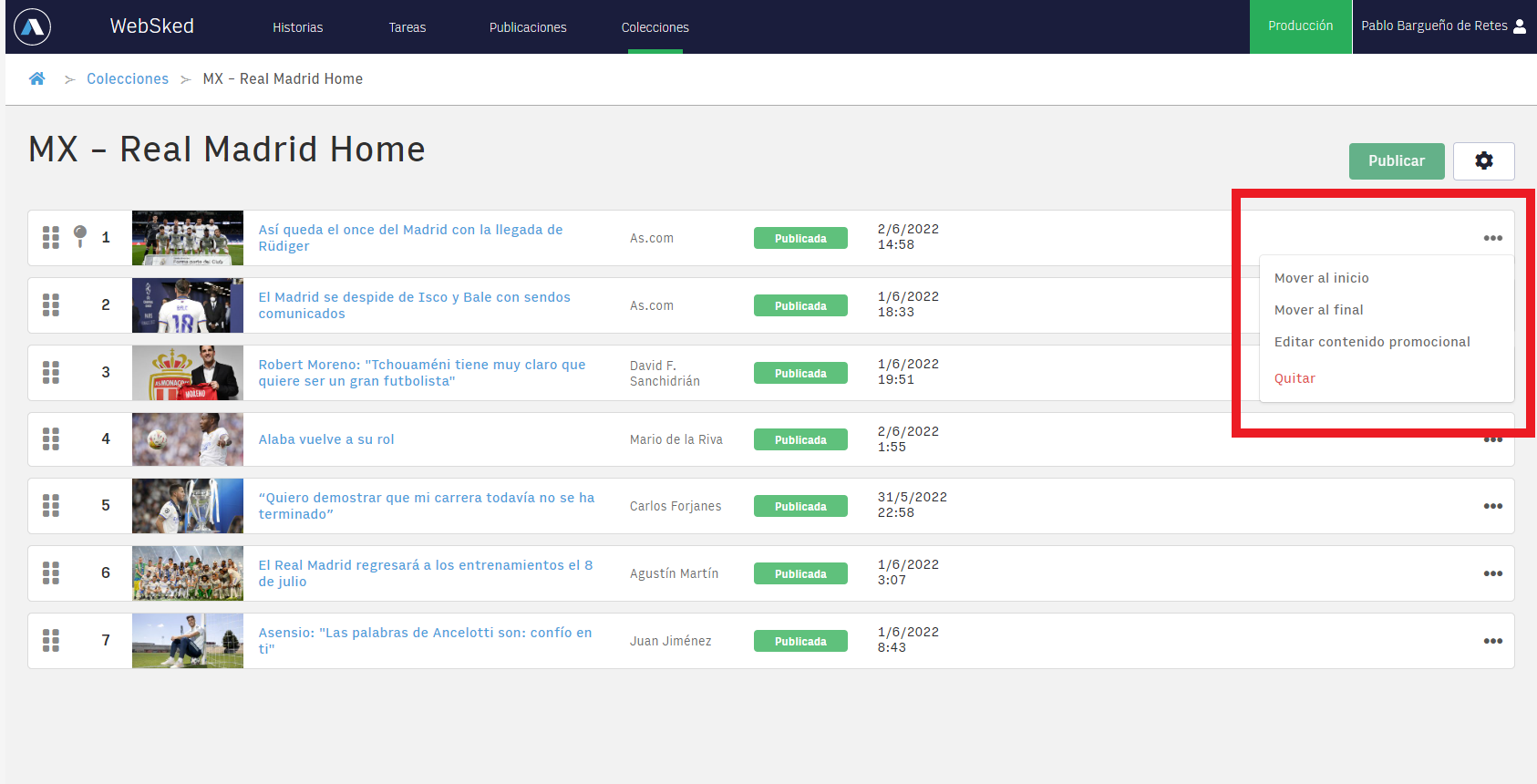Screen dimensions: 1537x784
Task: Go to home via breadcrumb house icon
Action: click(37, 78)
